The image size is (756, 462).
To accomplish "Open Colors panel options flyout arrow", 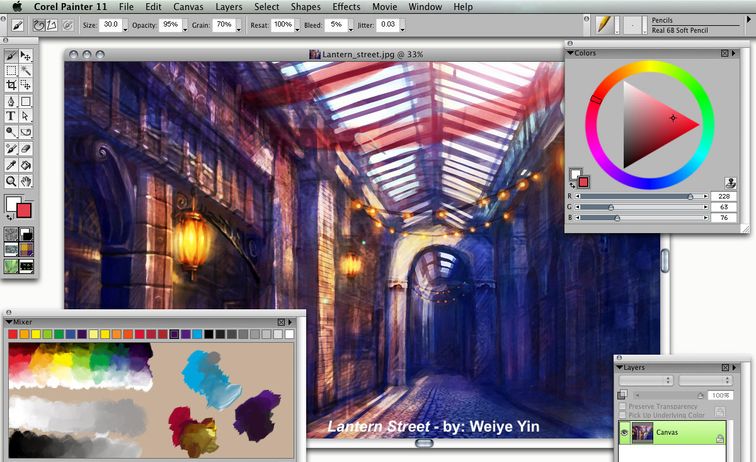I will 734,53.
